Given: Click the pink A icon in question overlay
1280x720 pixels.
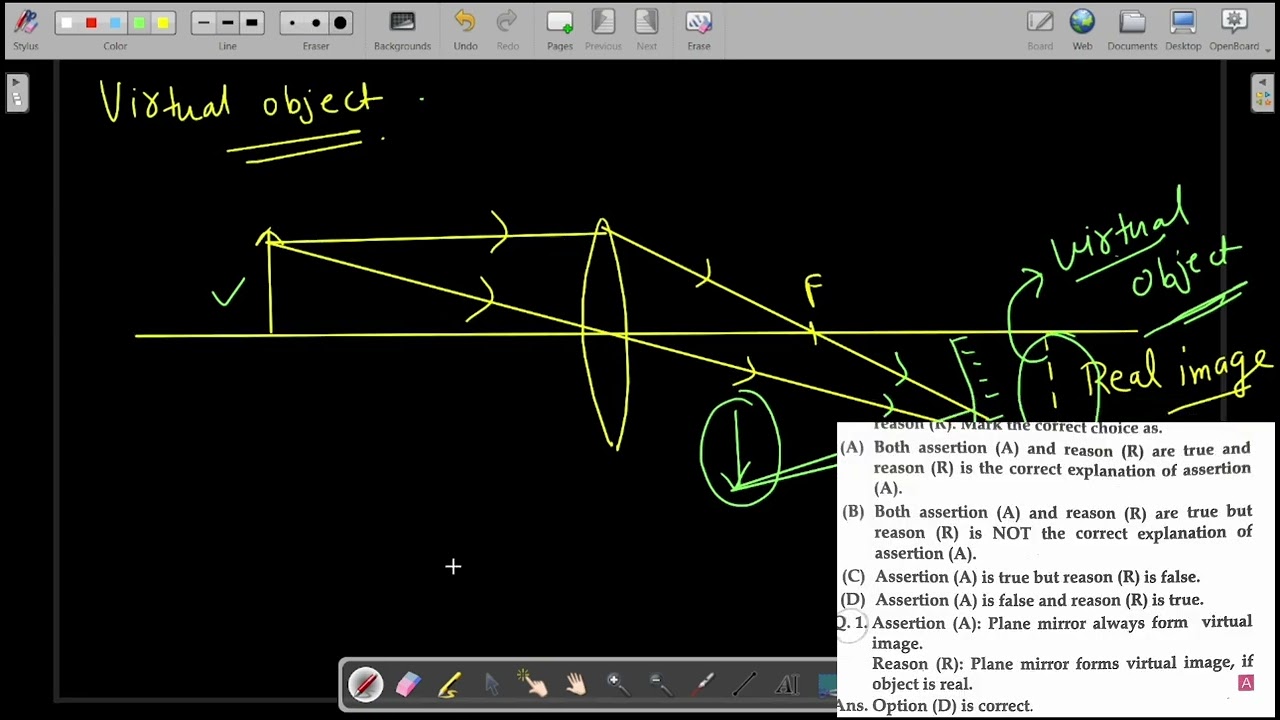Looking at the screenshot, I should click(1246, 683).
